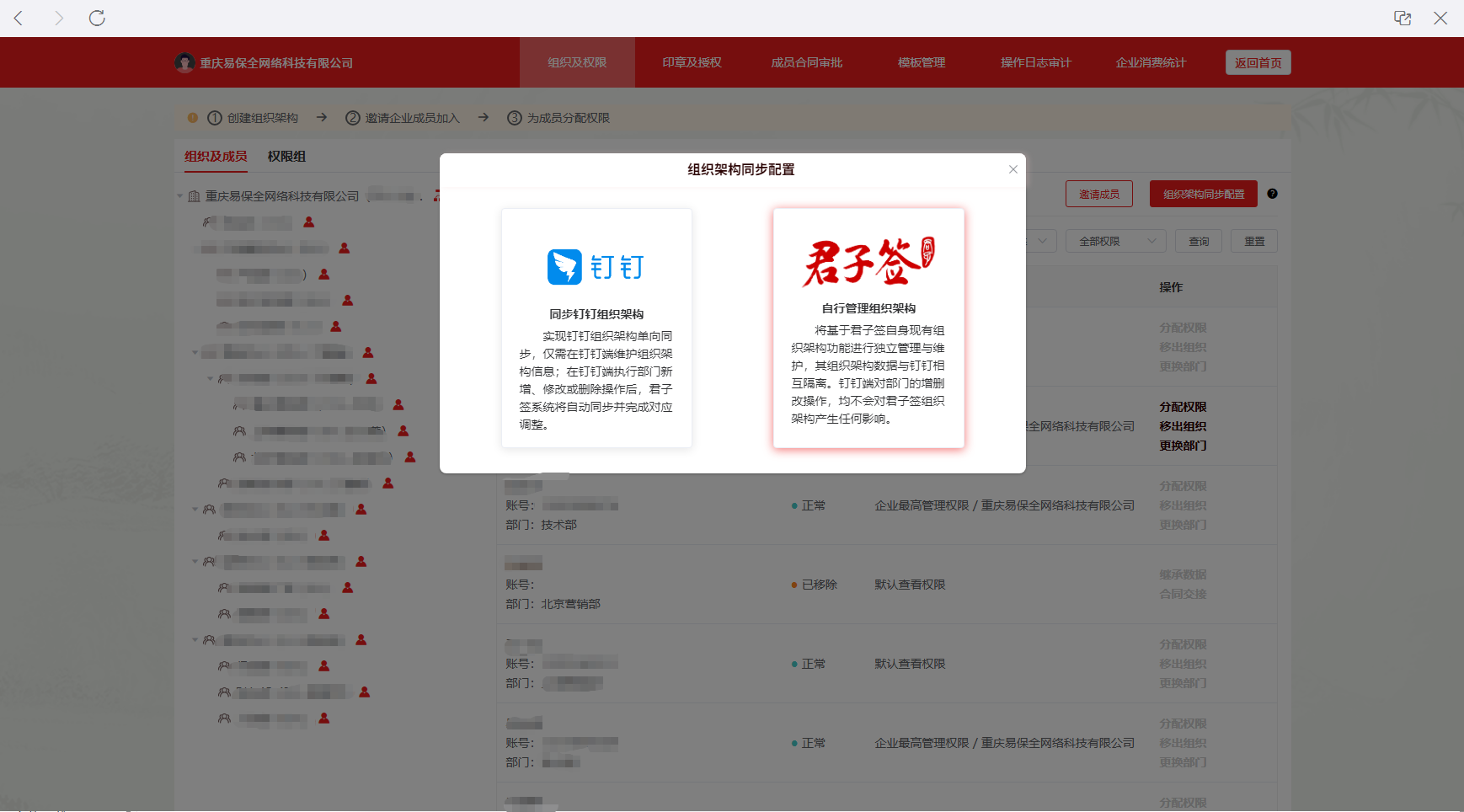Viewport: 1464px width, 812px height.
Task: Open the 企业消费统计 menu tab
Action: tap(1151, 62)
